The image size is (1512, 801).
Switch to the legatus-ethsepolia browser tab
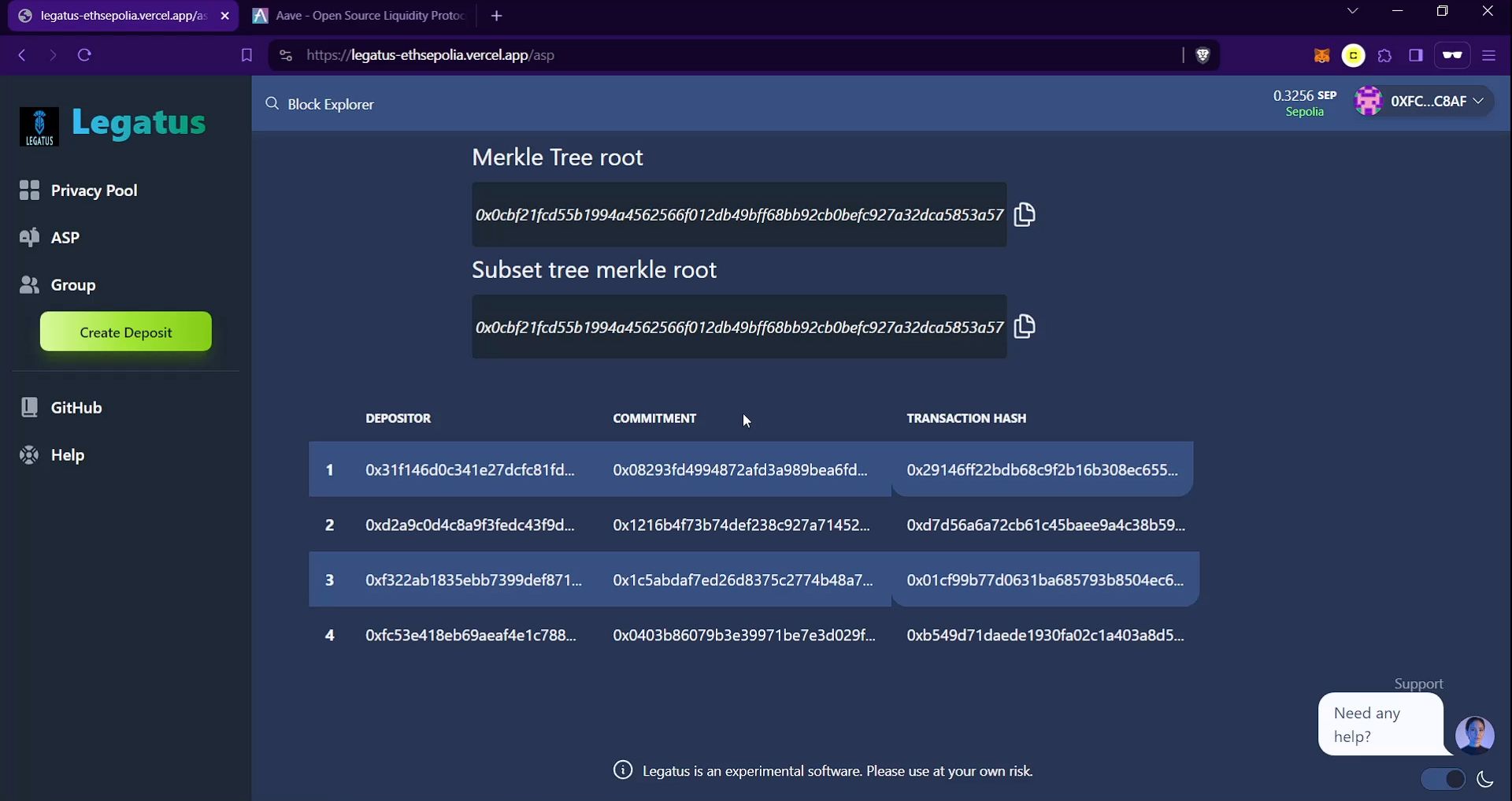pyautogui.click(x=114, y=16)
